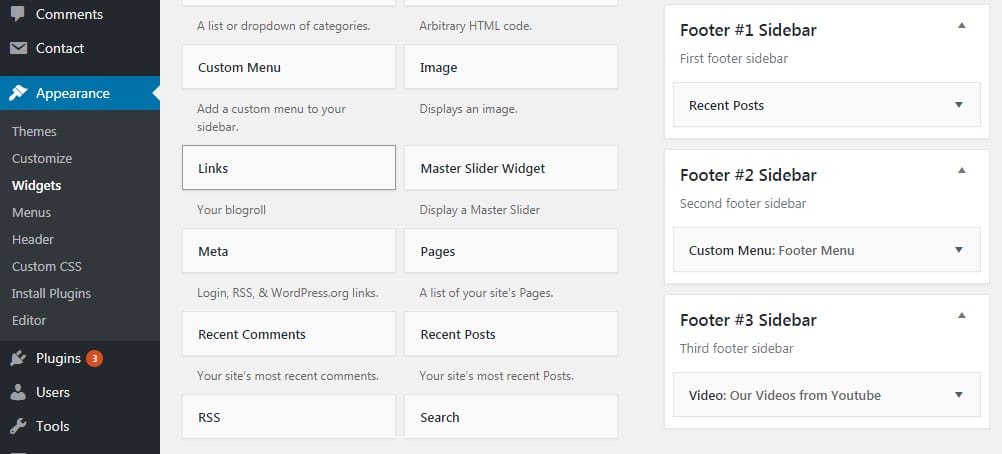The width and height of the screenshot is (1002, 454).
Task: Click the Plugins update count badge
Action: (94, 358)
